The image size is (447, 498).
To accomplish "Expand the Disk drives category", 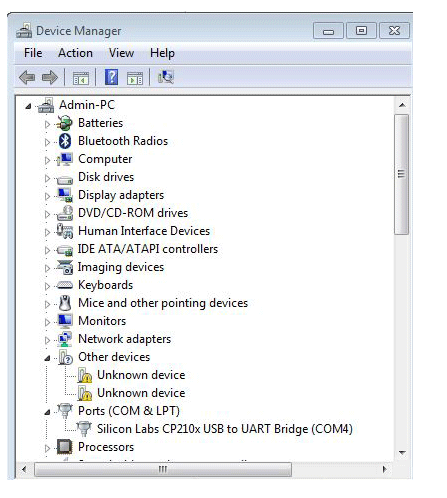I will [47, 178].
